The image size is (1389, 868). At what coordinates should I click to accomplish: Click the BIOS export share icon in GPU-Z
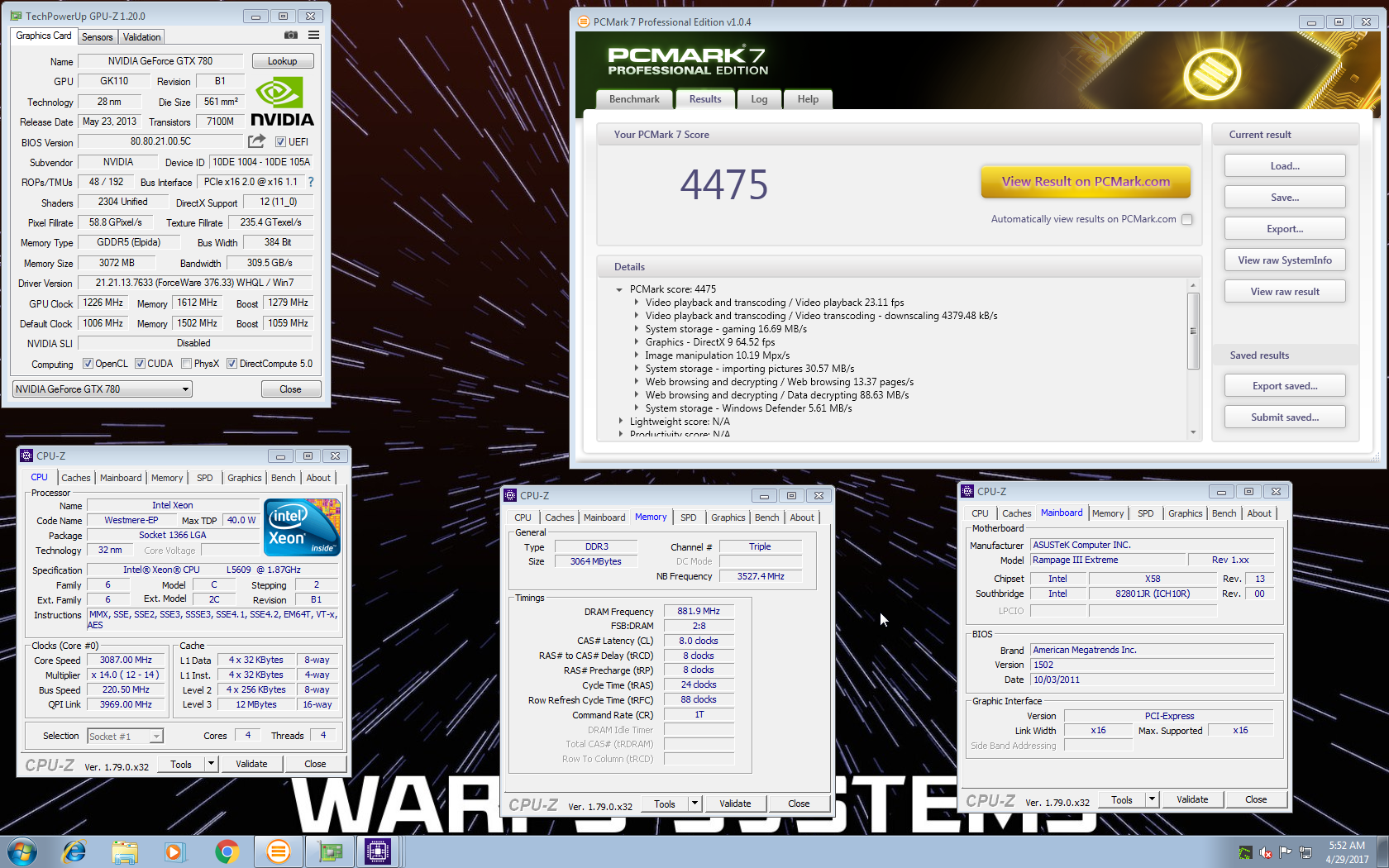257,141
